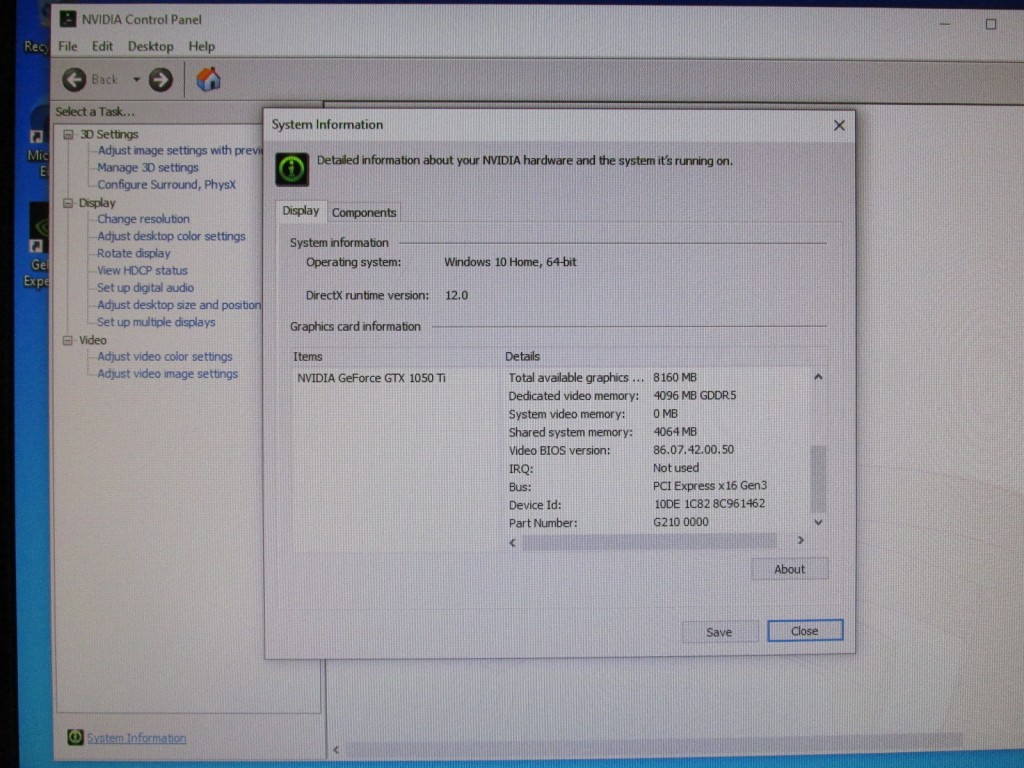Maximize the NVIDIA Control Panel window
The height and width of the screenshot is (768, 1024).
pyautogui.click(x=991, y=24)
